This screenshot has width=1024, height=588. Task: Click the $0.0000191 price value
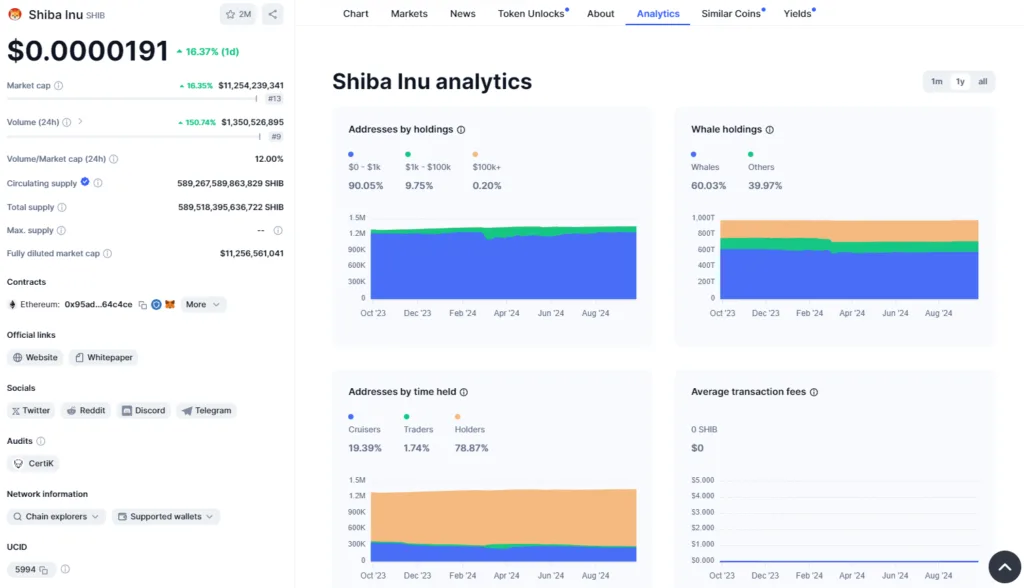(x=88, y=51)
